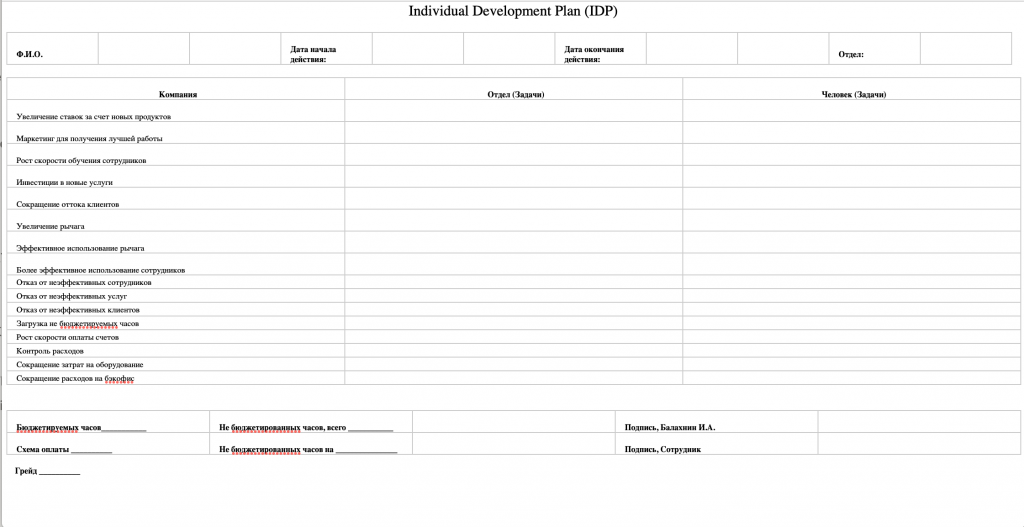This screenshot has height=527, width=1024.
Task: Click the 'Увеличение рычага' row
Action: [514, 221]
